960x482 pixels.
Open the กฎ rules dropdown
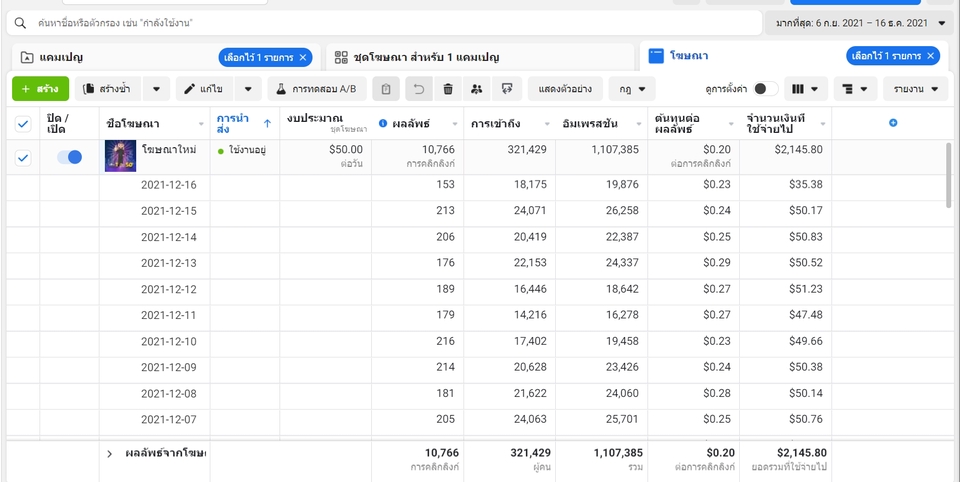(632, 89)
